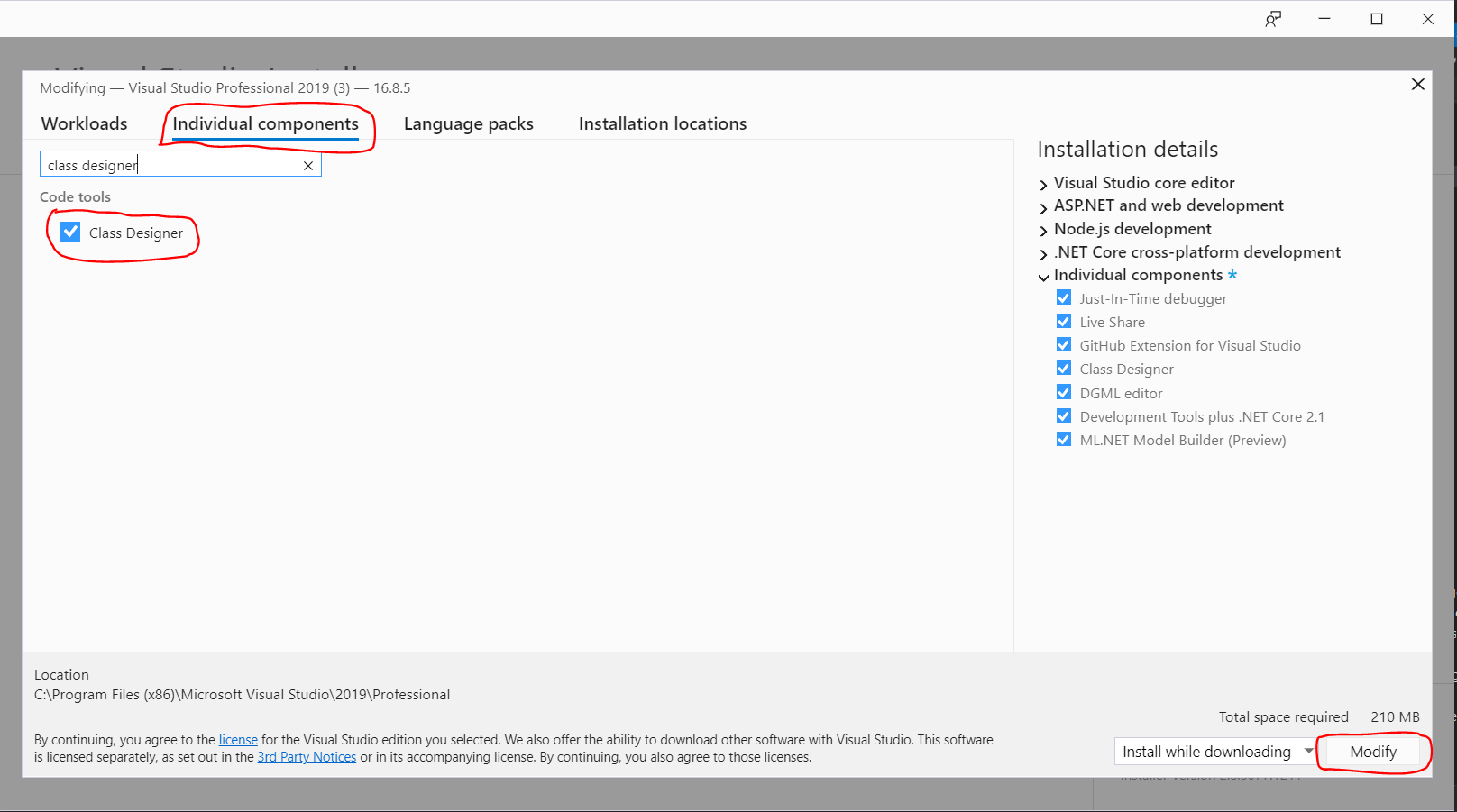This screenshot has height=812, width=1457.
Task: Uncheck Live Share in installation details
Action: point(1064,322)
